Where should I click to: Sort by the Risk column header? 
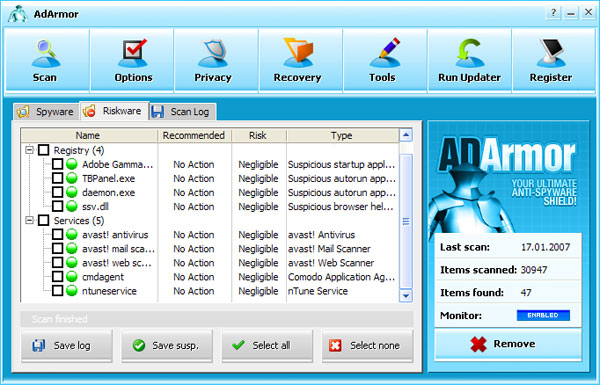[259, 135]
